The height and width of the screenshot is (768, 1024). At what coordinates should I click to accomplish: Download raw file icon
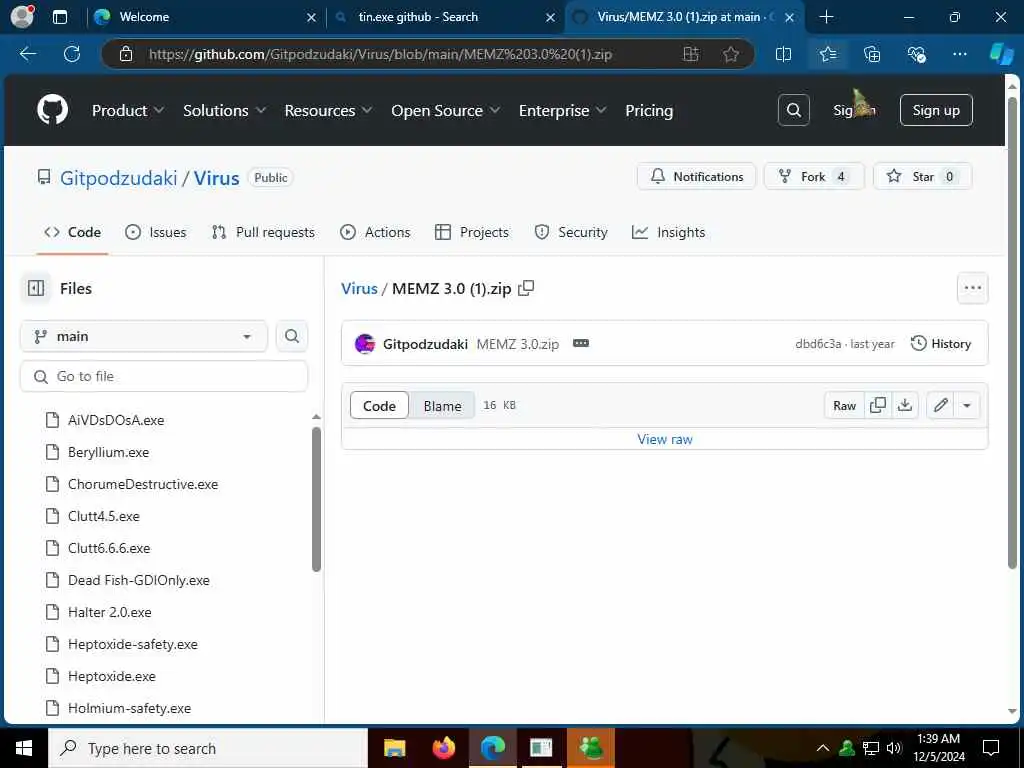tap(904, 406)
